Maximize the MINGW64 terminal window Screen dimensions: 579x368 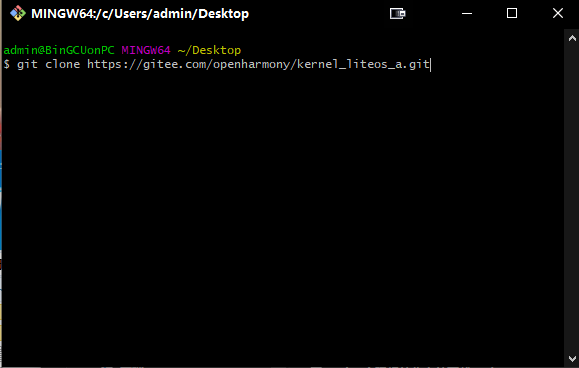pos(512,13)
